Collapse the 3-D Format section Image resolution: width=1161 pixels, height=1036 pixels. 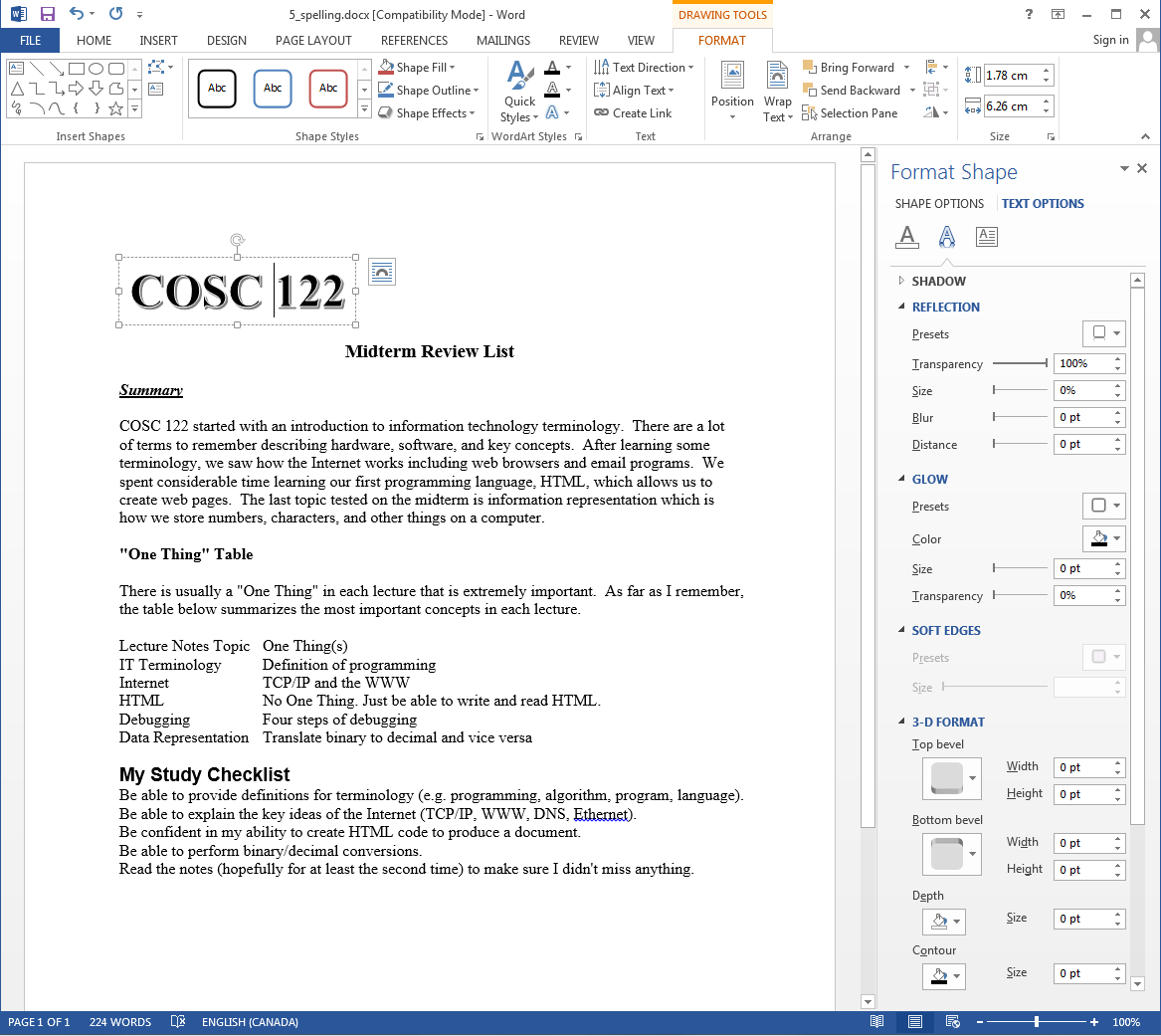pyautogui.click(x=901, y=722)
